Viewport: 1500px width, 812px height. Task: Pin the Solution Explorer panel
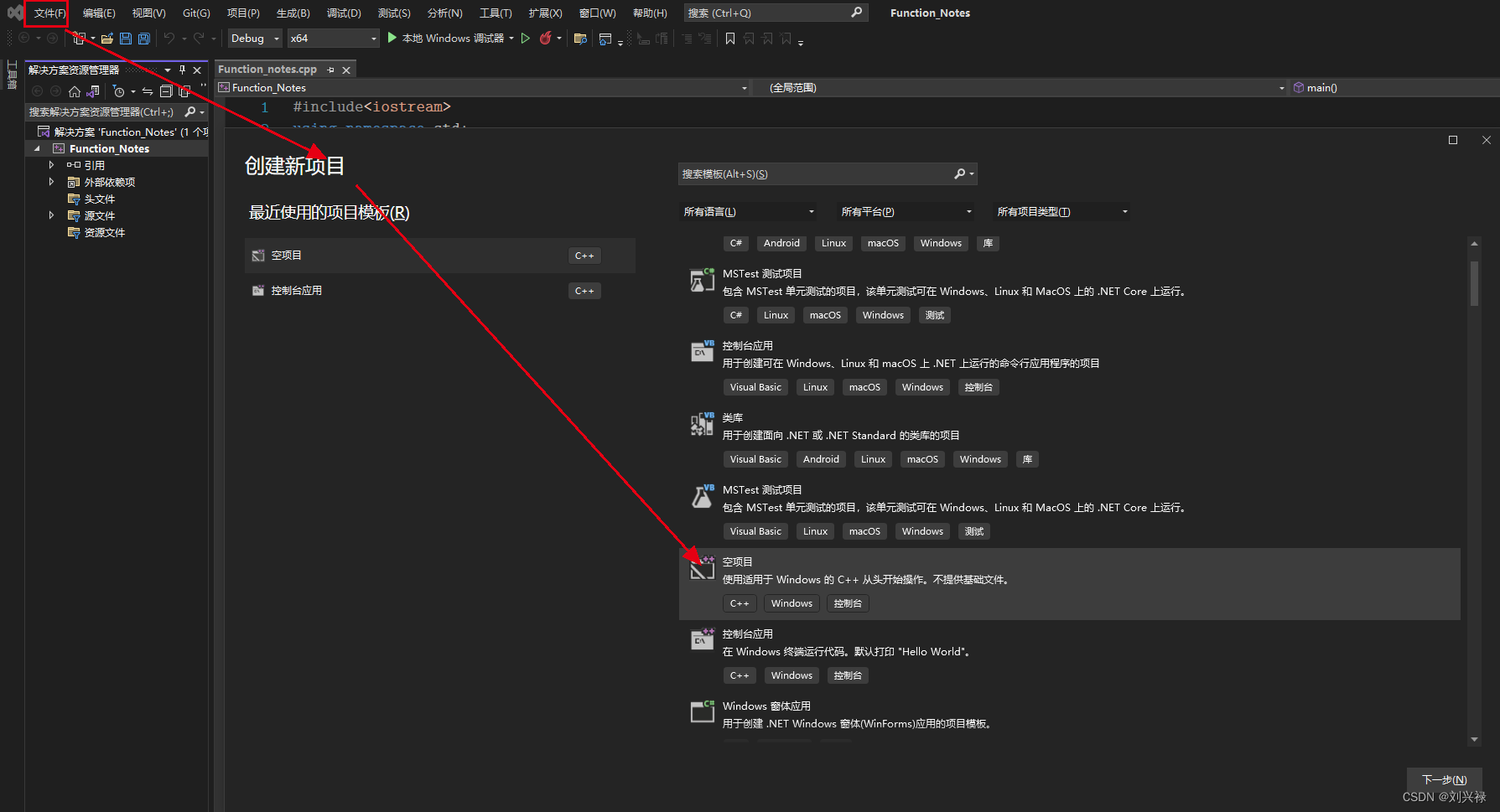[x=182, y=70]
